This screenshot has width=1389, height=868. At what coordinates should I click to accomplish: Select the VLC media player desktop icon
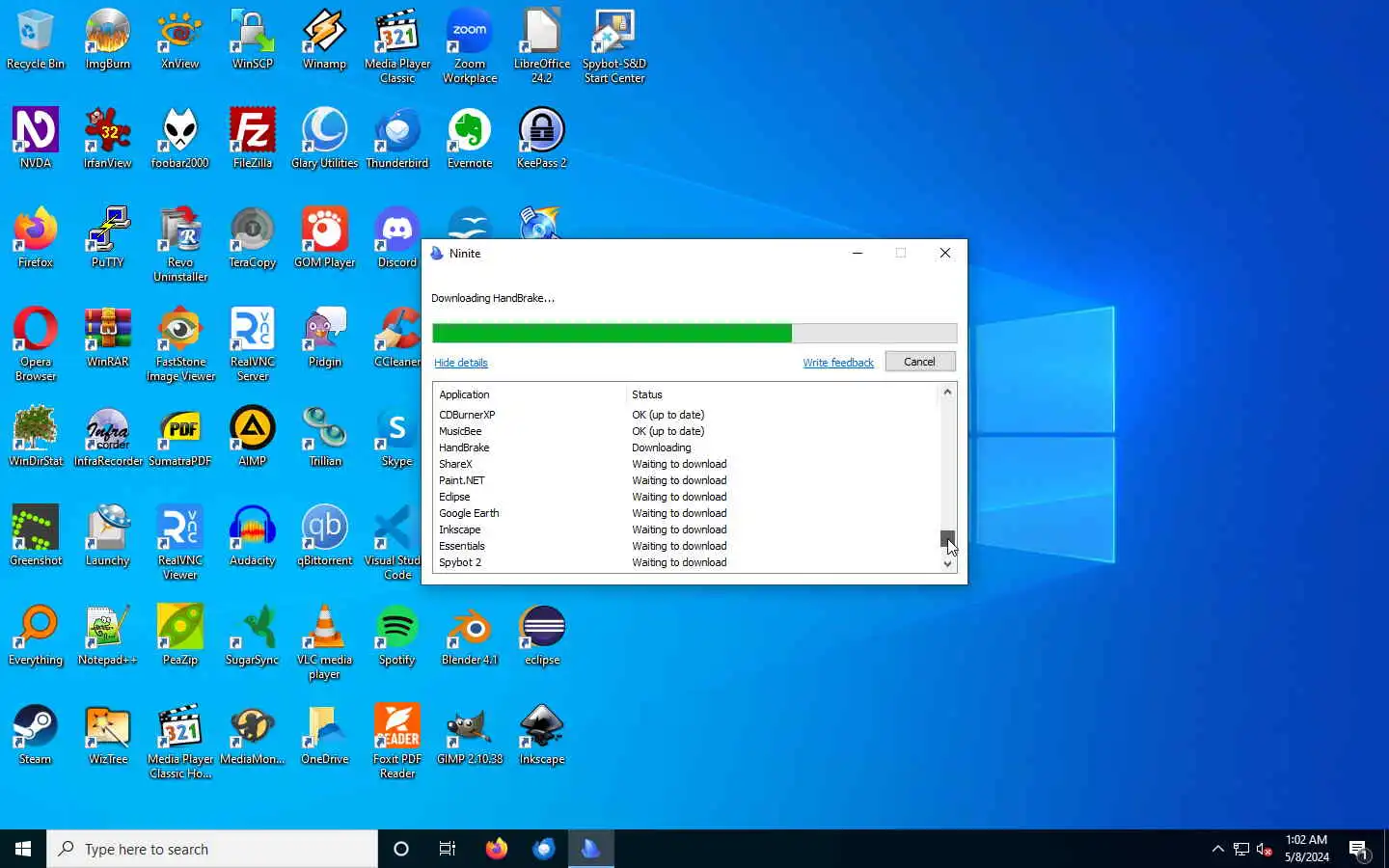[325, 641]
